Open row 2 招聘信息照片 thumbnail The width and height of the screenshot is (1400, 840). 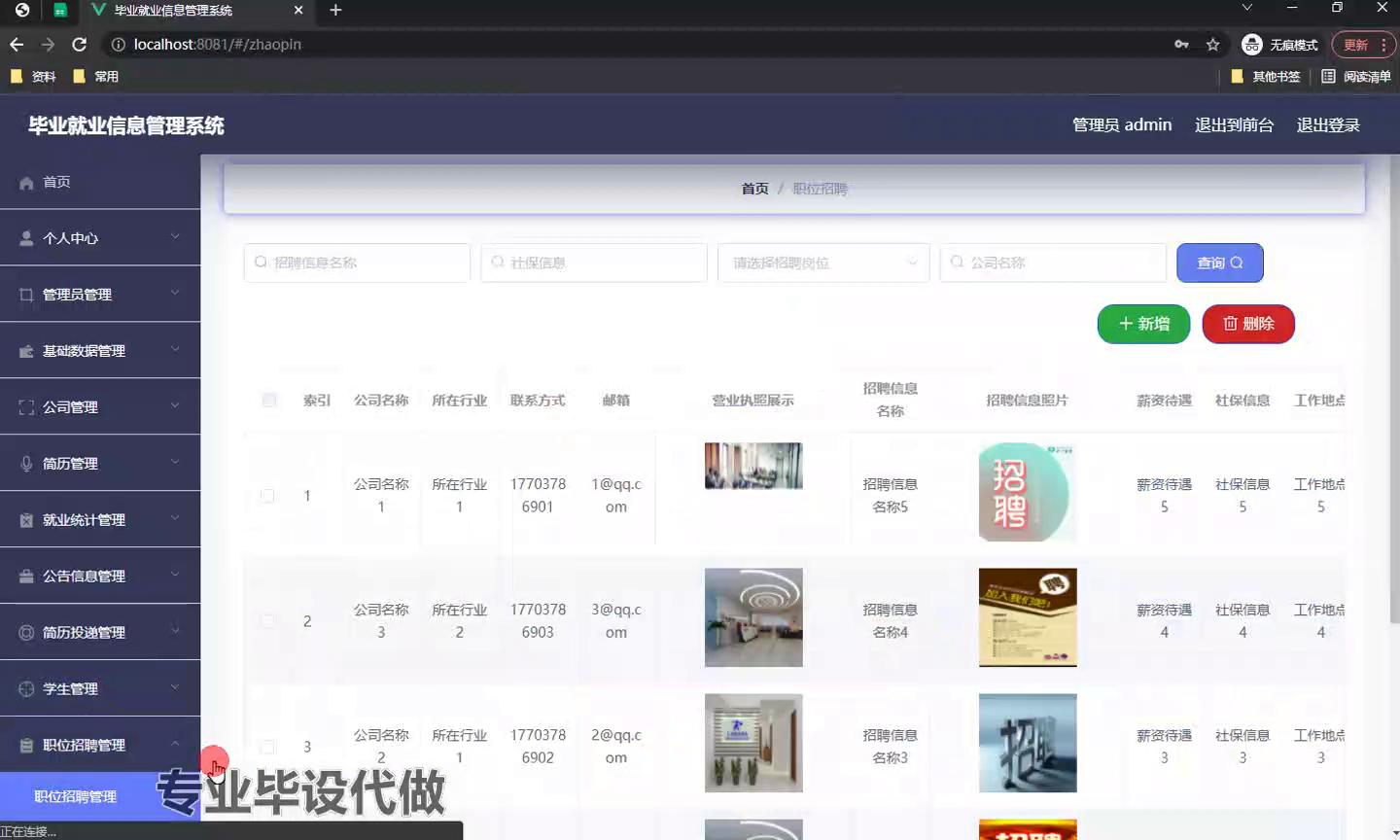pyautogui.click(x=1028, y=617)
